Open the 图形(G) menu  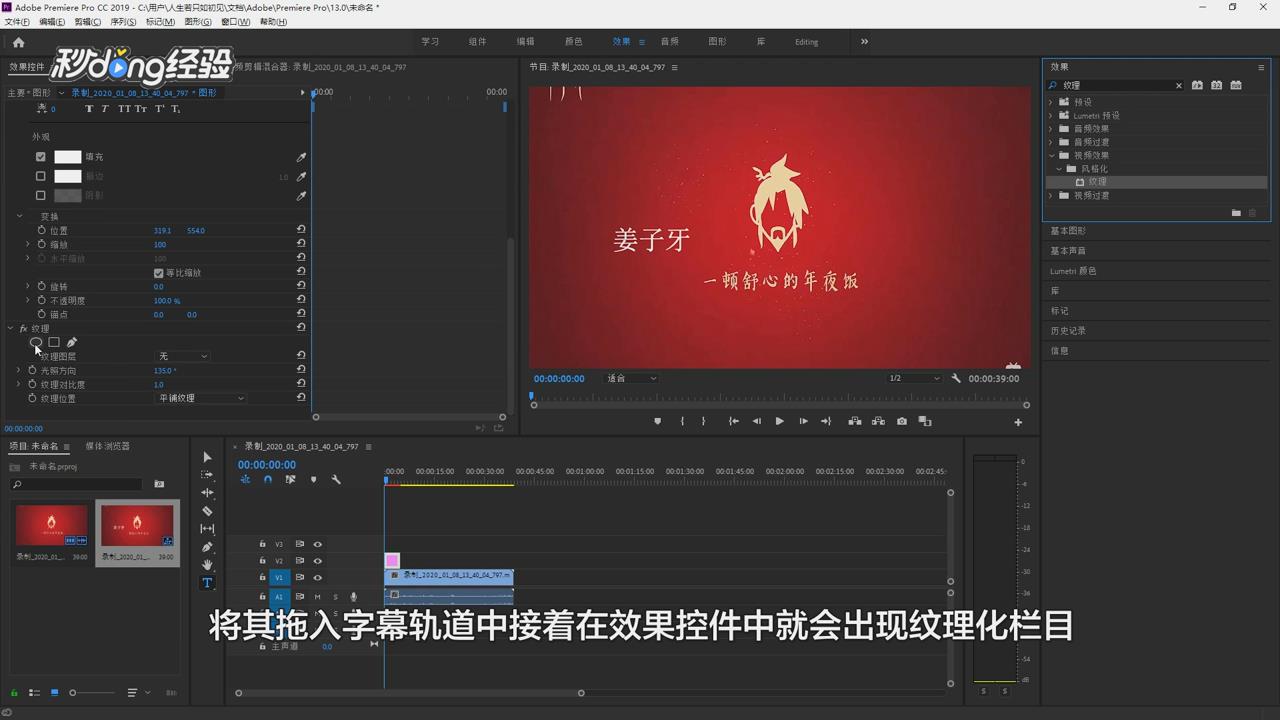click(198, 21)
